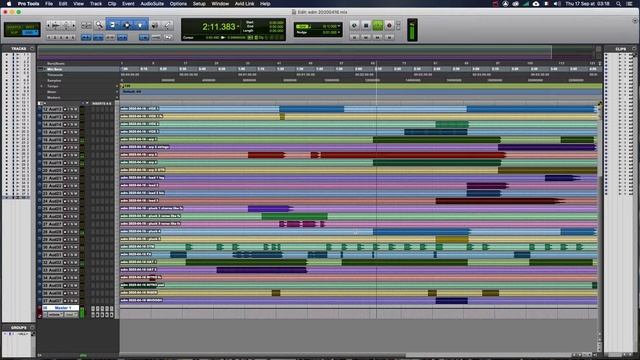The height and width of the screenshot is (360, 640).
Task: Toggle the green Grid display indicator
Action: coord(302,26)
